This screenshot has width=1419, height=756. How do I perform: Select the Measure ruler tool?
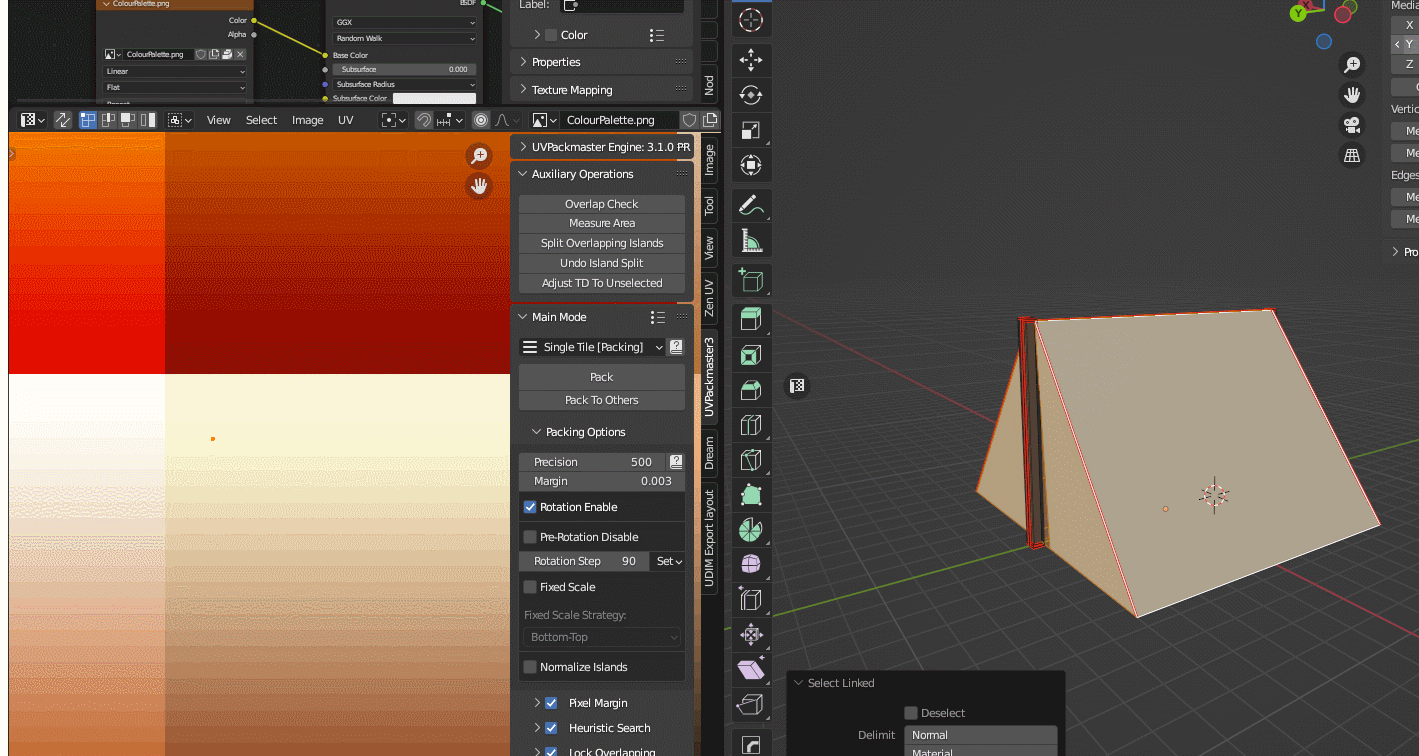tap(751, 241)
